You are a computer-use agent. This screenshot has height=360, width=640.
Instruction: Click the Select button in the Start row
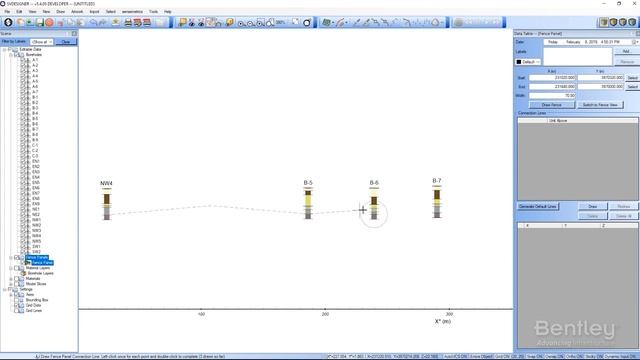point(632,78)
